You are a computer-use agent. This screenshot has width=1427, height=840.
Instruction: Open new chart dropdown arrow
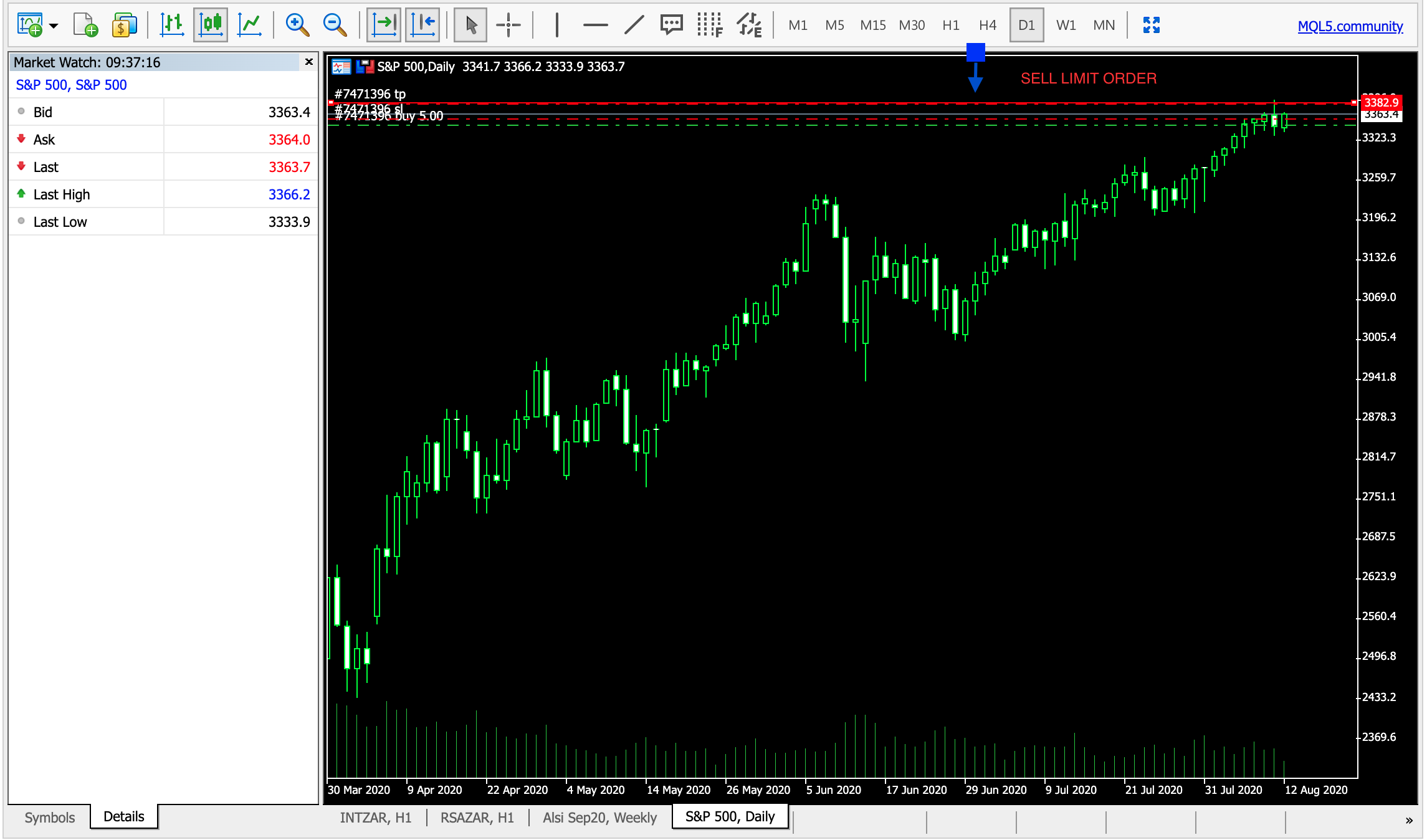(54, 26)
